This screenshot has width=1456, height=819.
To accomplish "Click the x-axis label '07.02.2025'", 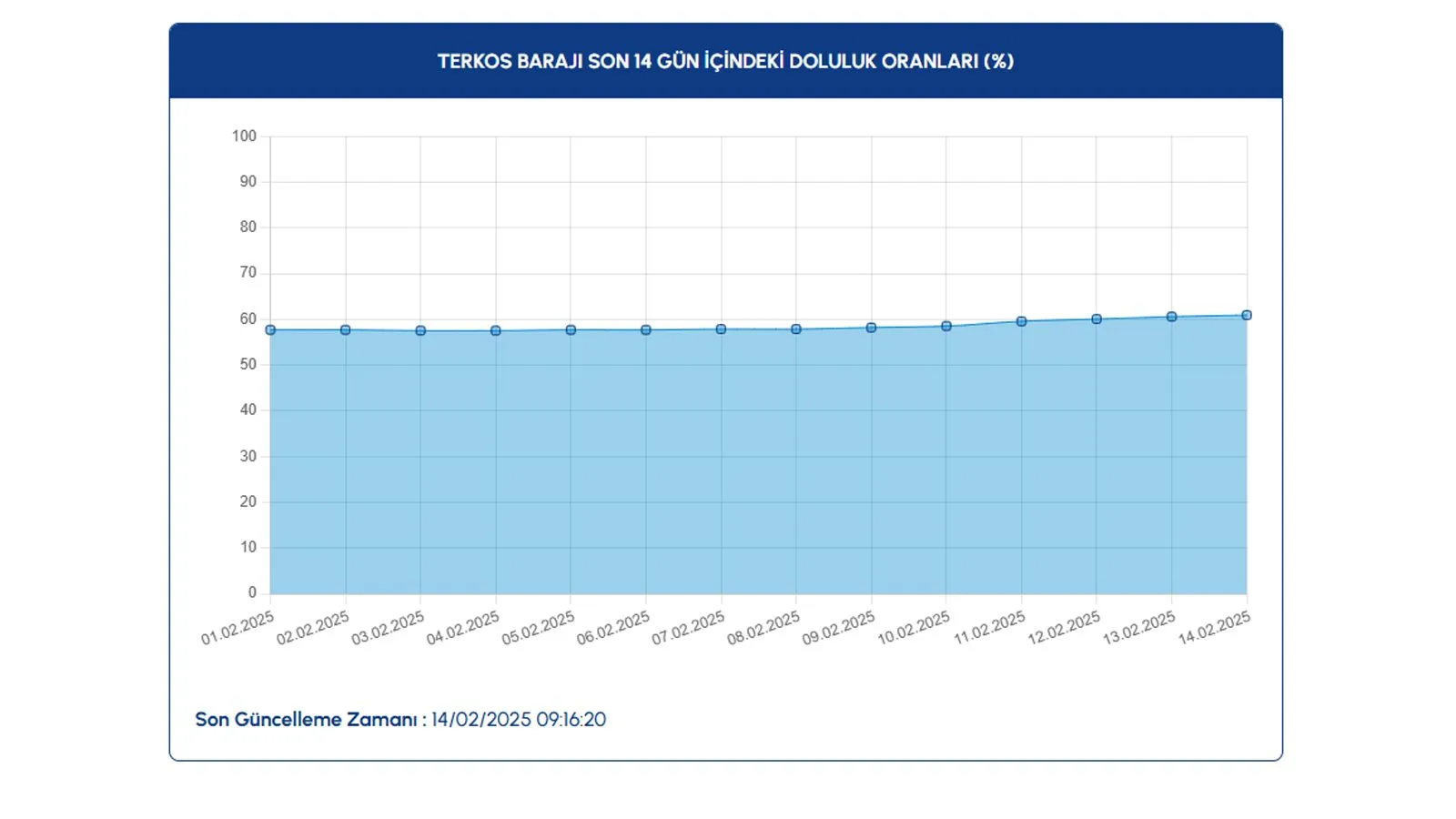I will click(688, 628).
